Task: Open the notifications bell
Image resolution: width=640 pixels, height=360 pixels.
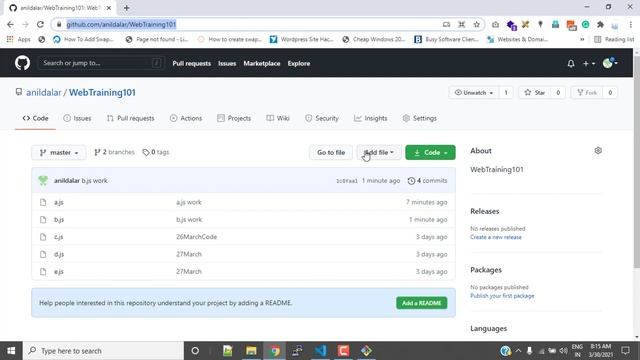Action: point(571,64)
